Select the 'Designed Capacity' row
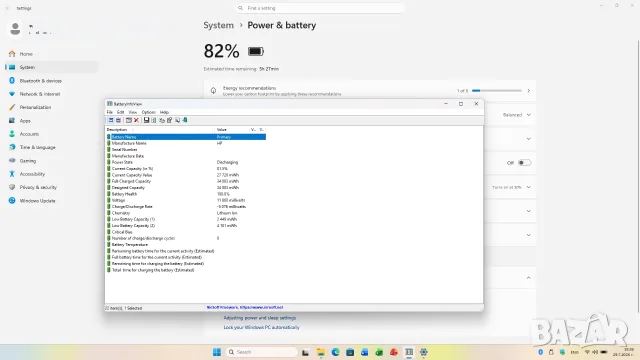 (186, 188)
